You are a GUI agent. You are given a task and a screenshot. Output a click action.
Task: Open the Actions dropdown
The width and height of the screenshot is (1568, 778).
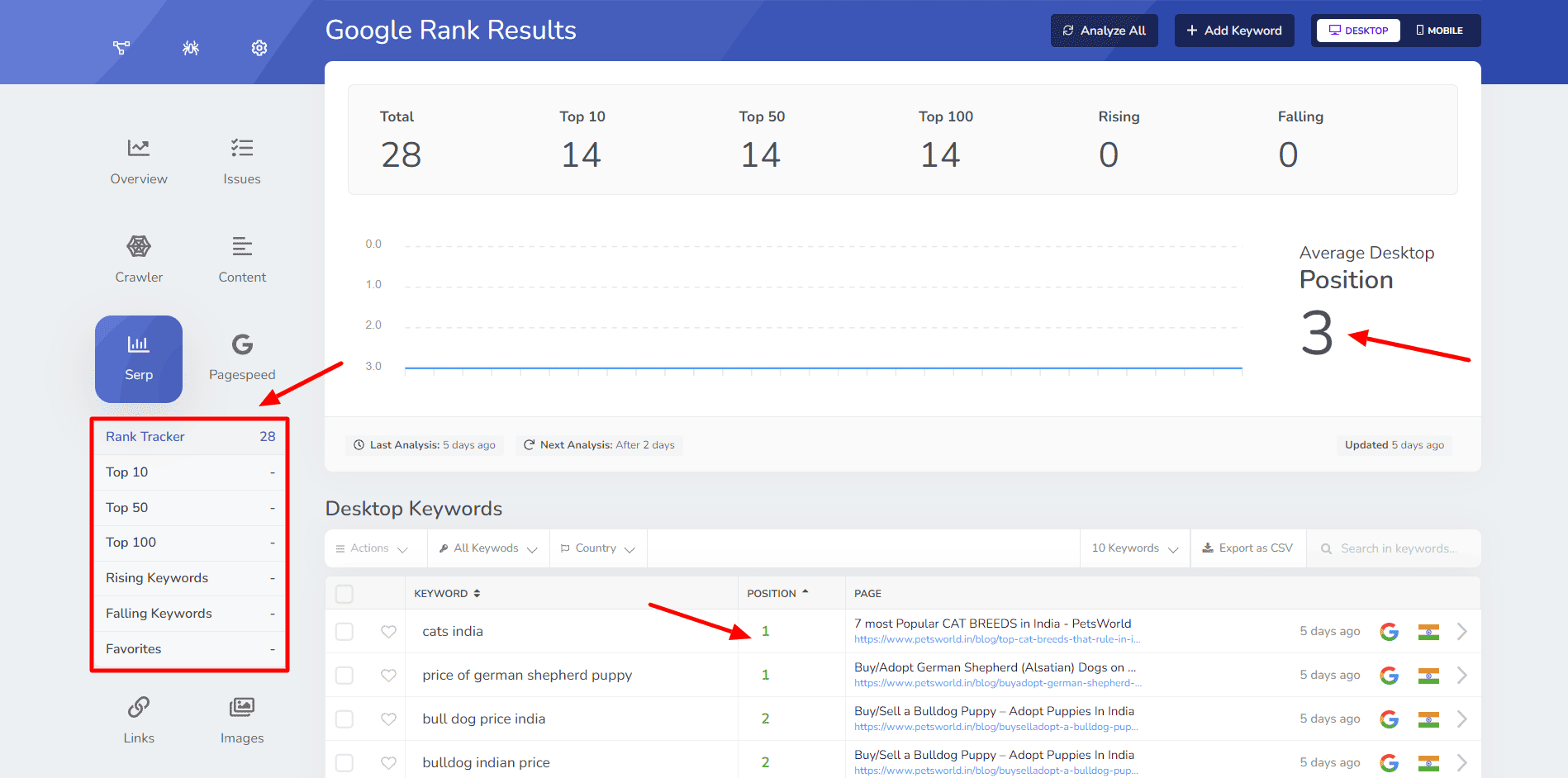(x=372, y=548)
